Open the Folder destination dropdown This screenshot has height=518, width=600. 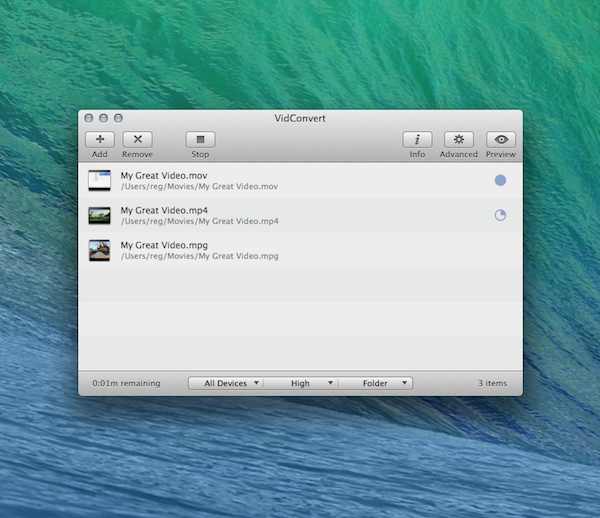click(375, 383)
